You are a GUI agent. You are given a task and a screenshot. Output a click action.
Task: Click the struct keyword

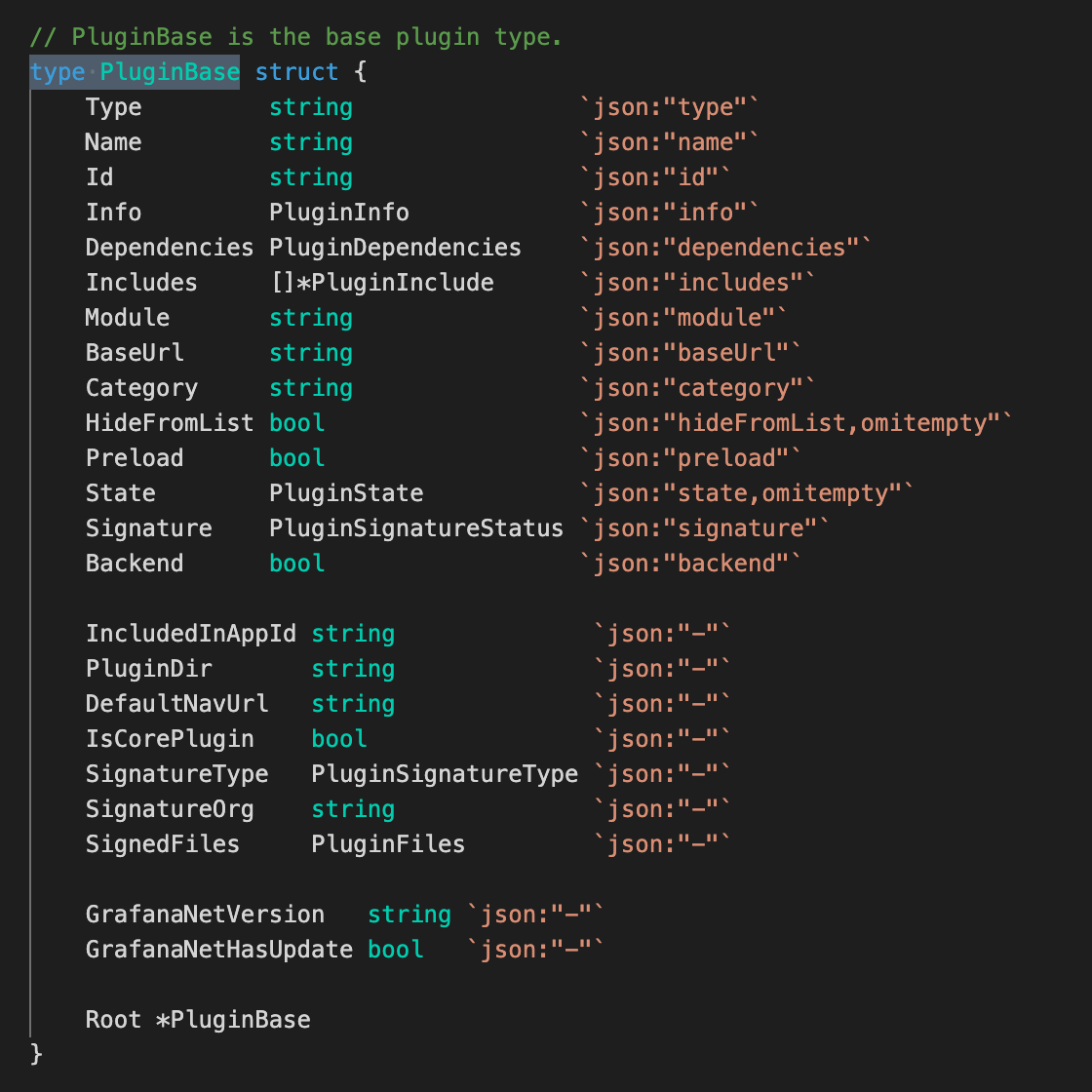pos(296,72)
